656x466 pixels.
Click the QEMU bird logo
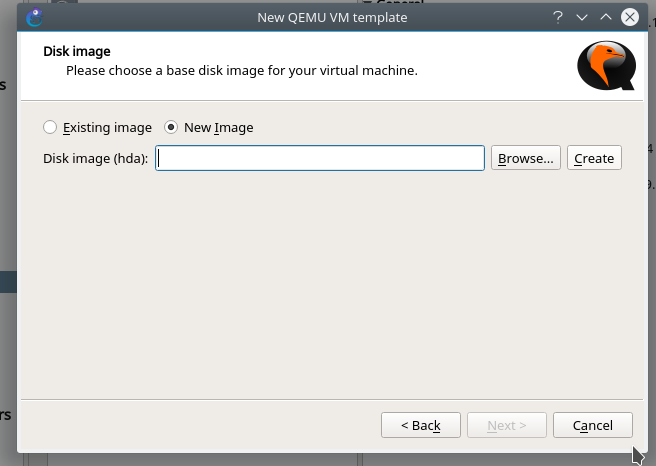pos(606,67)
